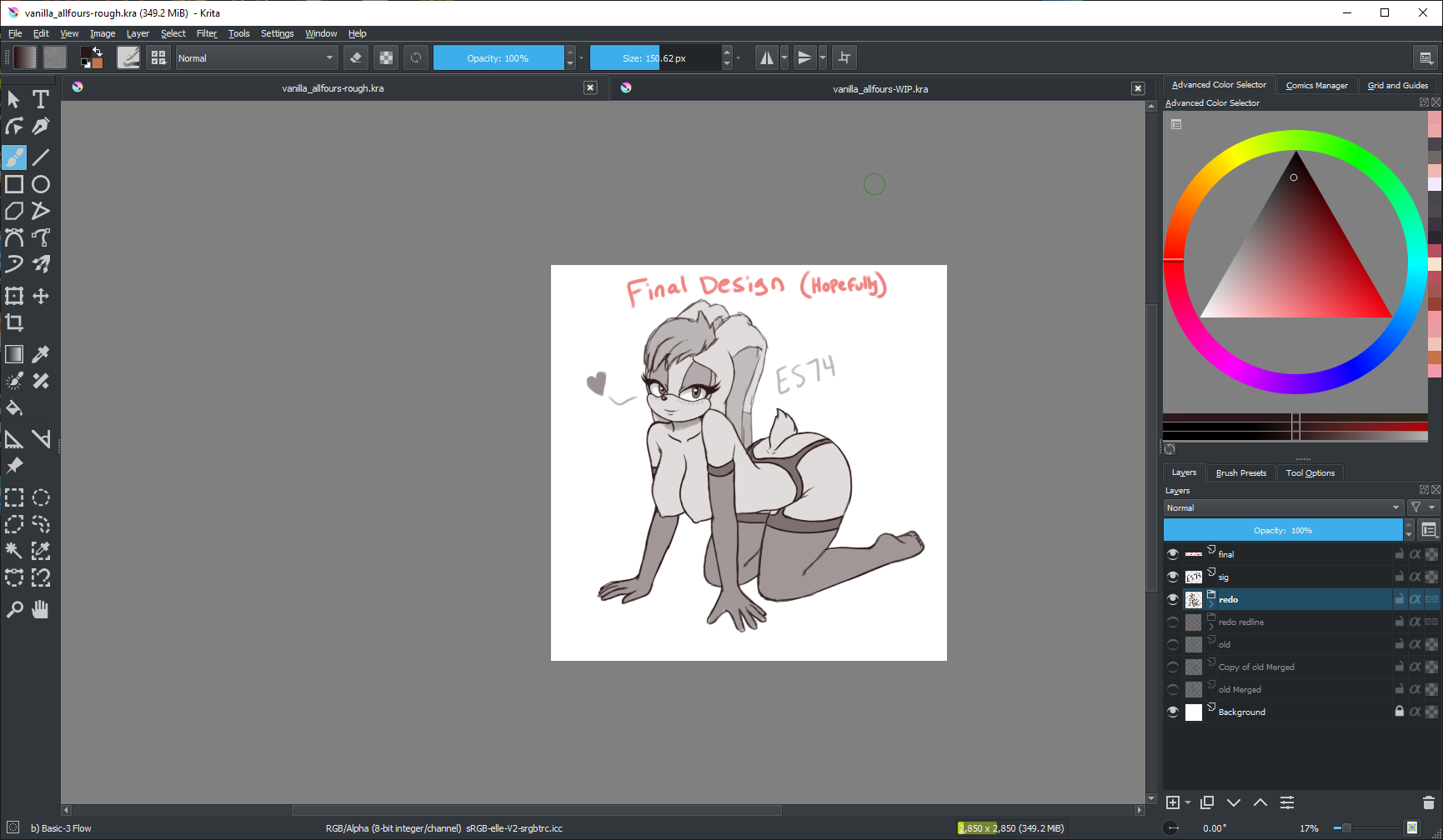Image resolution: width=1443 pixels, height=840 pixels.
Task: Select the Fill bucket tool
Action: (14, 407)
